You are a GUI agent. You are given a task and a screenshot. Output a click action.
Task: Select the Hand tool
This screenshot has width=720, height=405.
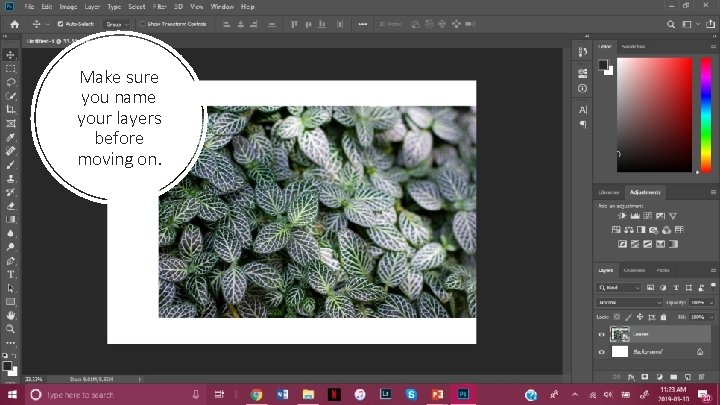[x=10, y=315]
